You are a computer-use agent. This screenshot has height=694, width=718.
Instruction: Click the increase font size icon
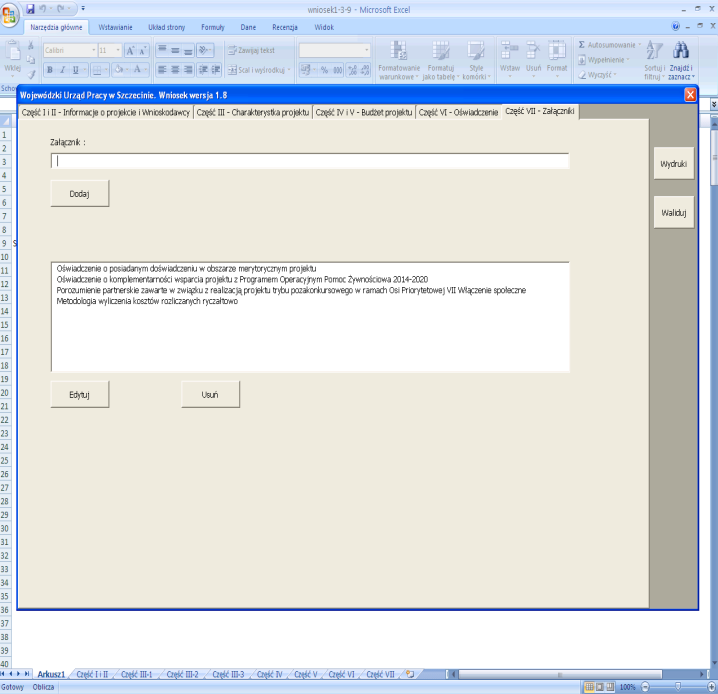[131, 50]
